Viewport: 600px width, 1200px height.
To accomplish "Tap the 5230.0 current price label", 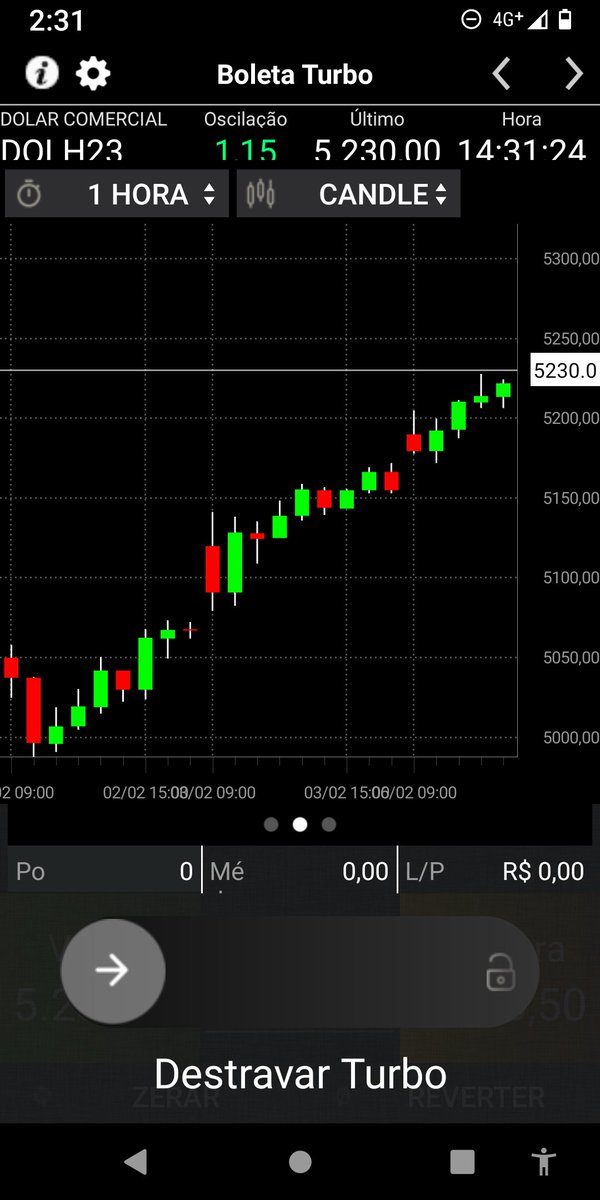I will click(x=565, y=371).
